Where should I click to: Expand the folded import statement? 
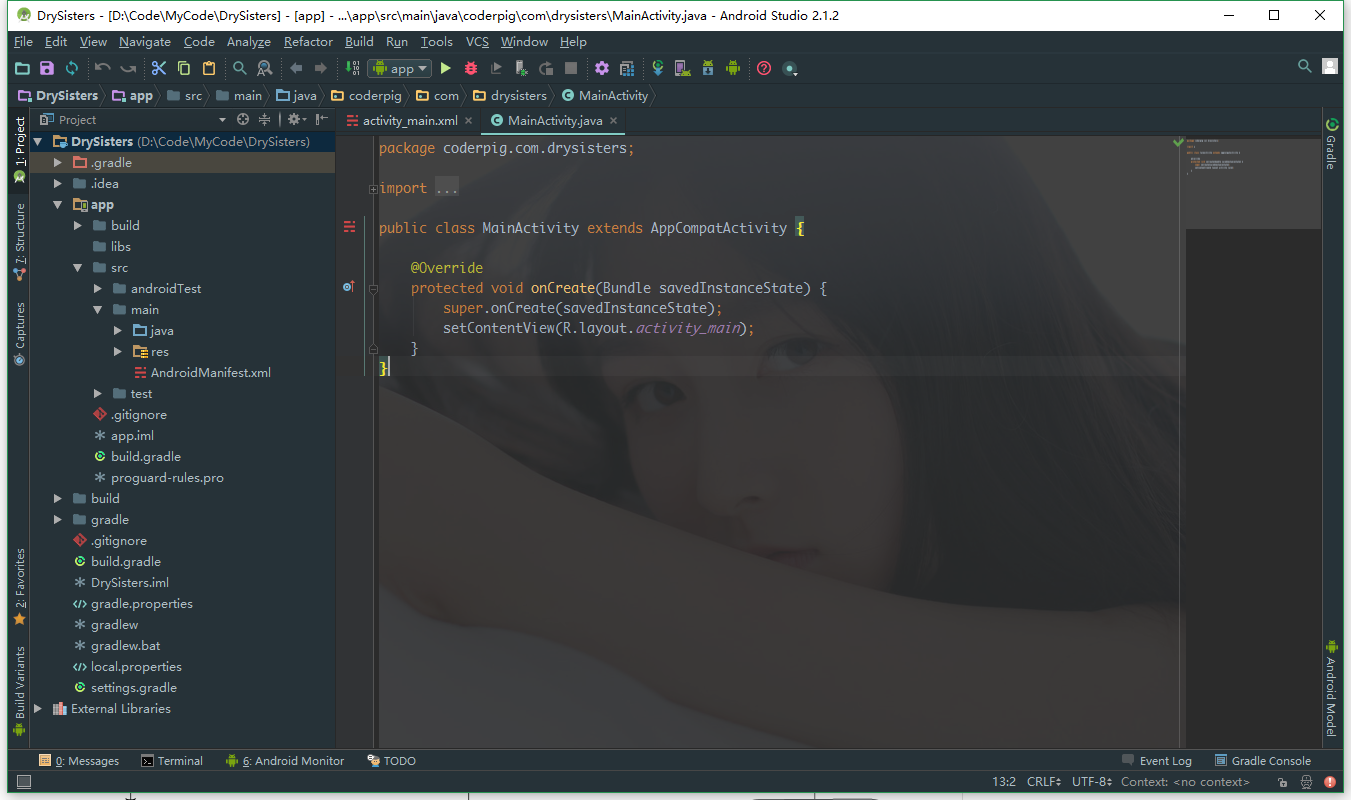(373, 188)
